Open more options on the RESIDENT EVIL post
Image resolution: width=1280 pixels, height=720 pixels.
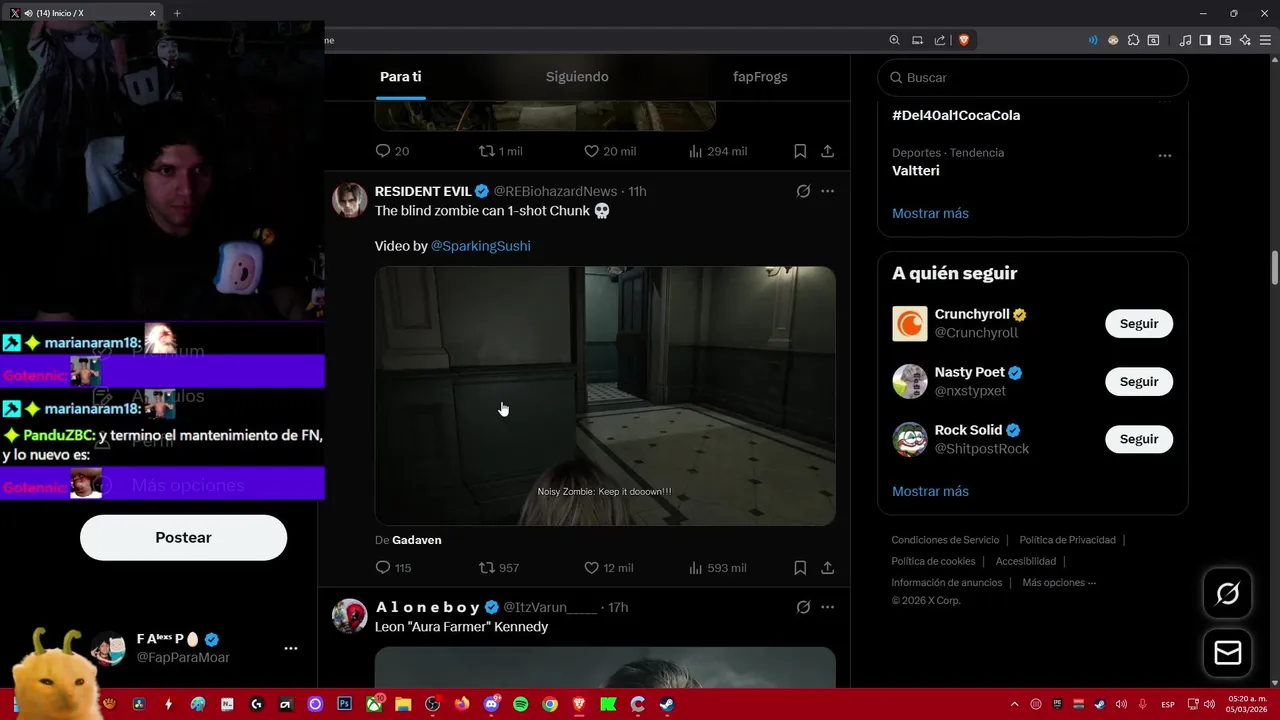pos(827,191)
